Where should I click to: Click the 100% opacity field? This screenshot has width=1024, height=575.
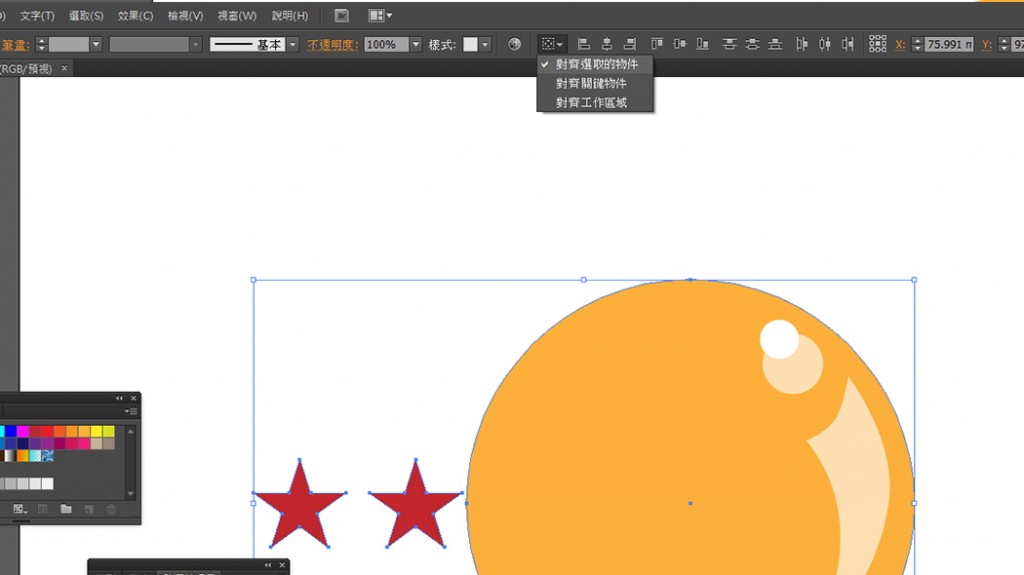pyautogui.click(x=386, y=44)
